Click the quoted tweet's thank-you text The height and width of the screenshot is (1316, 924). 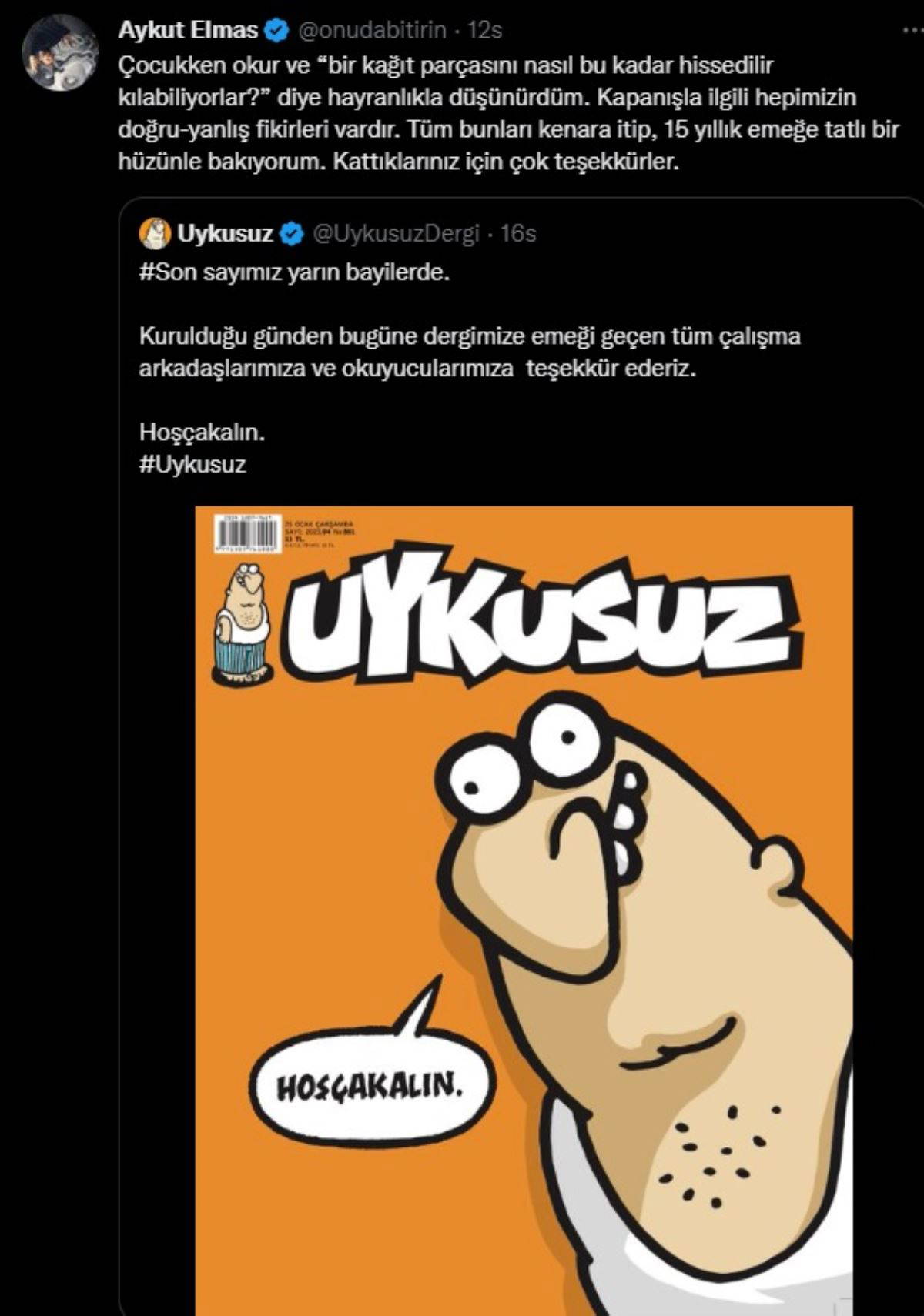click(470, 352)
